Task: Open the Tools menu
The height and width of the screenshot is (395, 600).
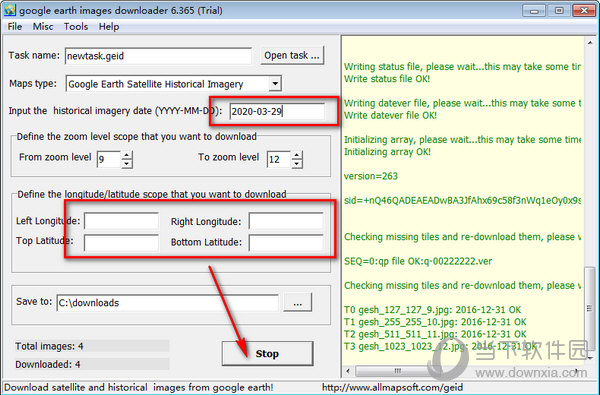Action: [76, 27]
